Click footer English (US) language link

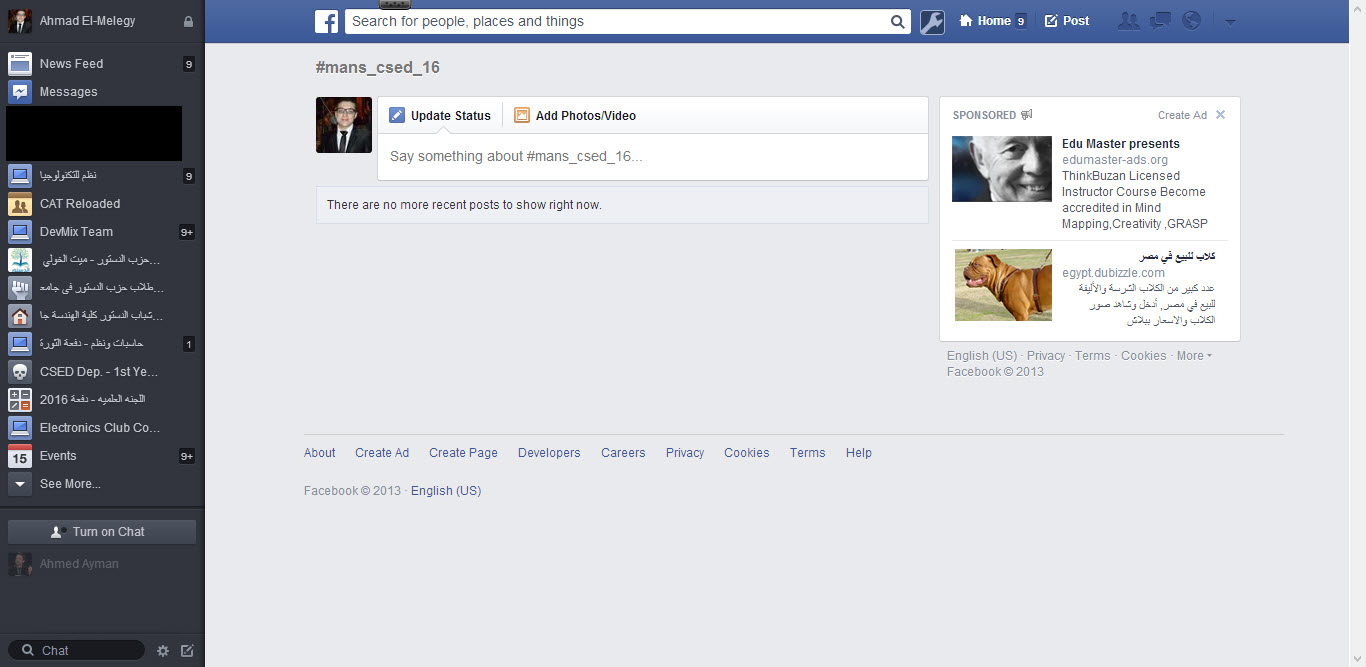click(x=446, y=491)
